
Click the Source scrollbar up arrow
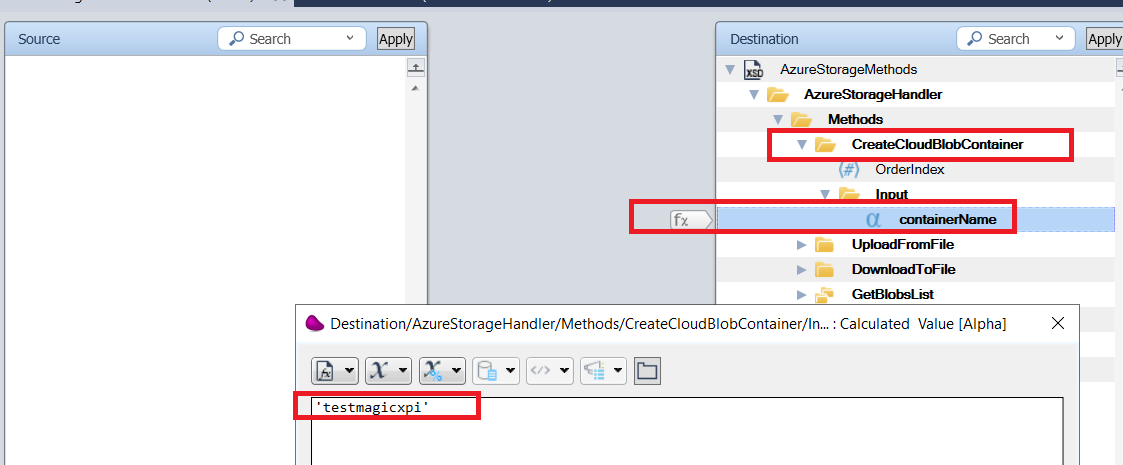415,88
